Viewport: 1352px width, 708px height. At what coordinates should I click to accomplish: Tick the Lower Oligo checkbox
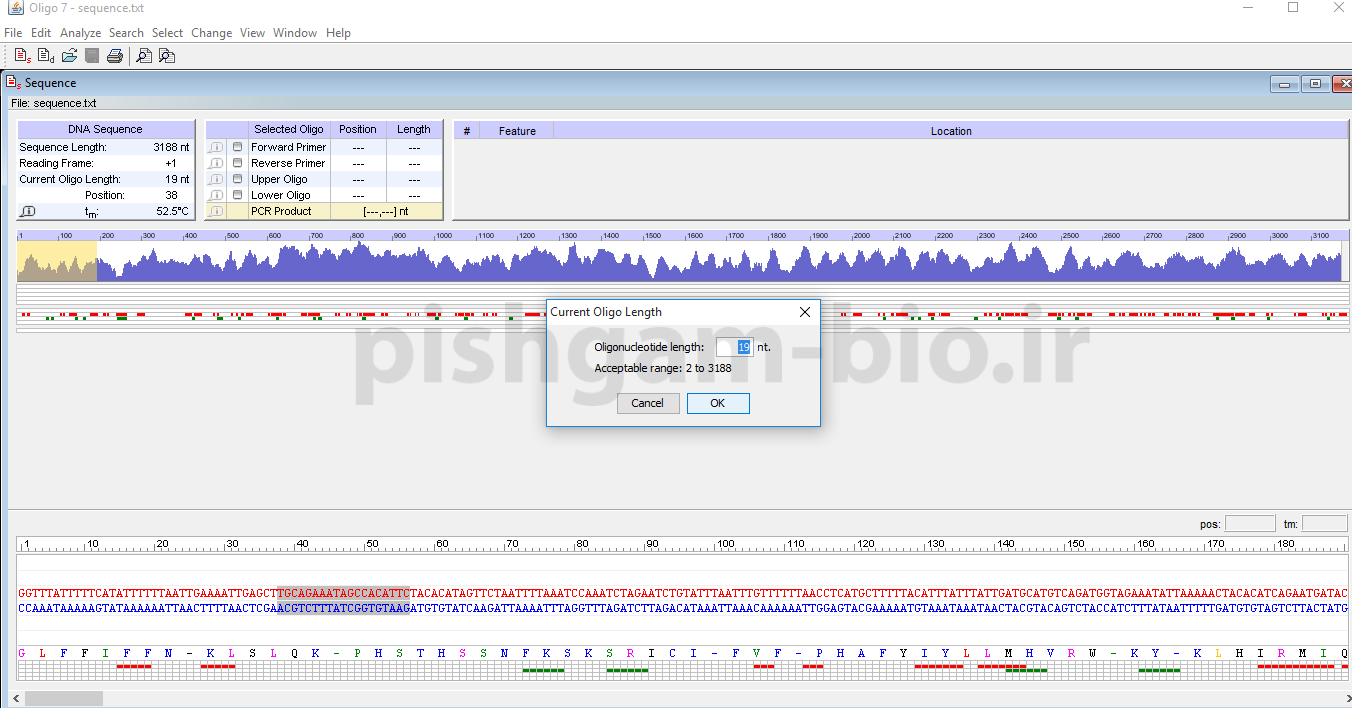[237, 195]
